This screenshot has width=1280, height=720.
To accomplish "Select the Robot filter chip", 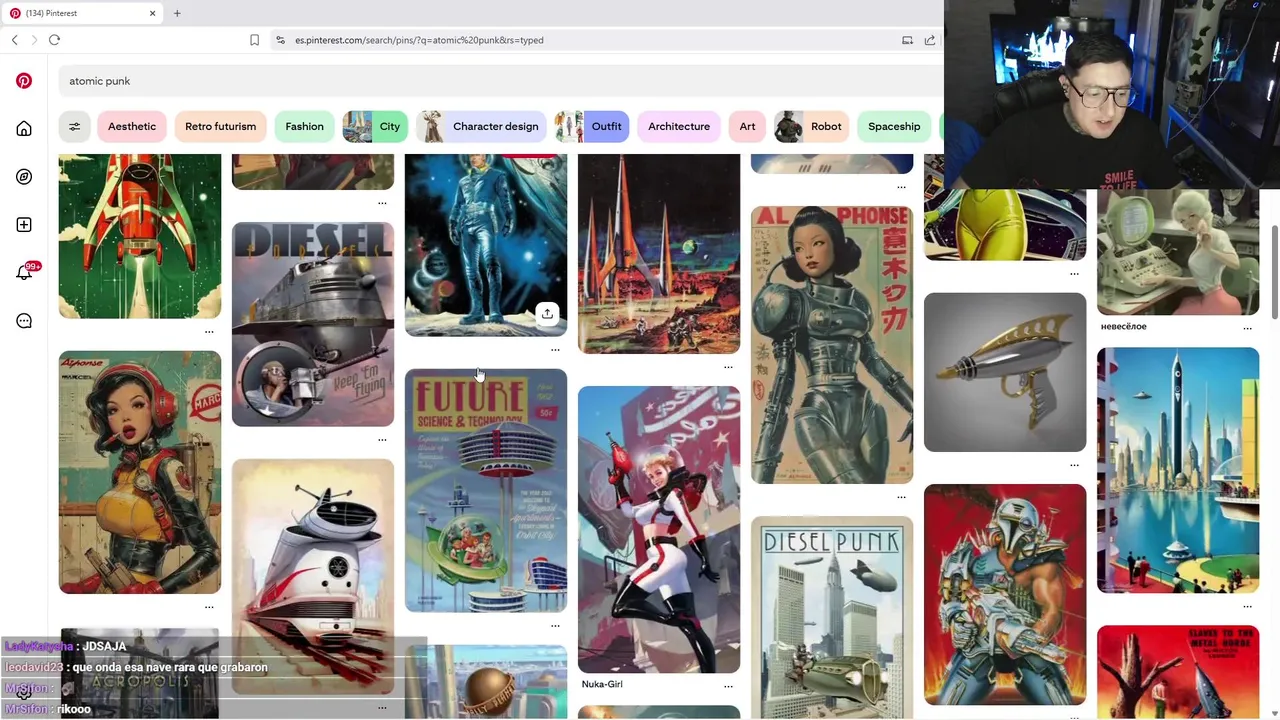I will tap(812, 126).
